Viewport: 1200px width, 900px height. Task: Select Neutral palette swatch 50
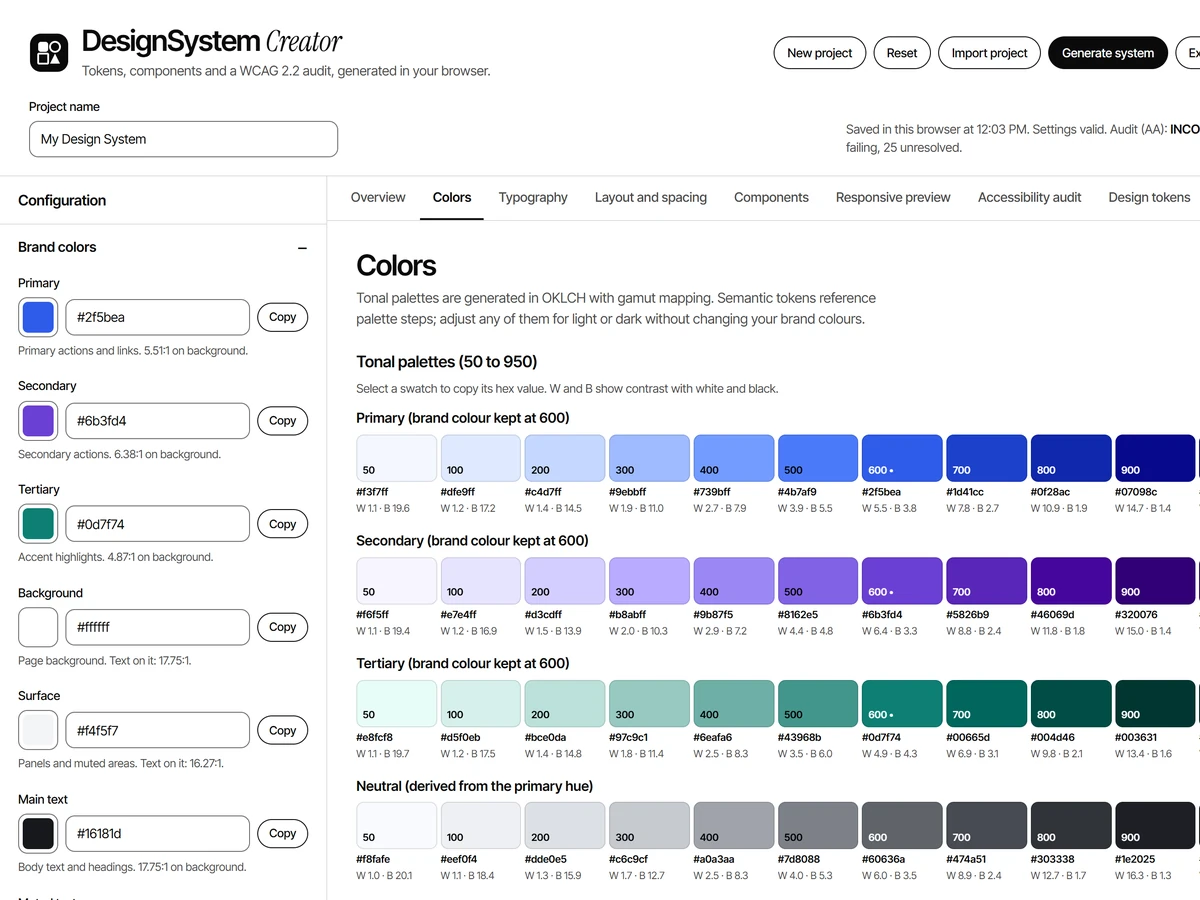(x=397, y=826)
